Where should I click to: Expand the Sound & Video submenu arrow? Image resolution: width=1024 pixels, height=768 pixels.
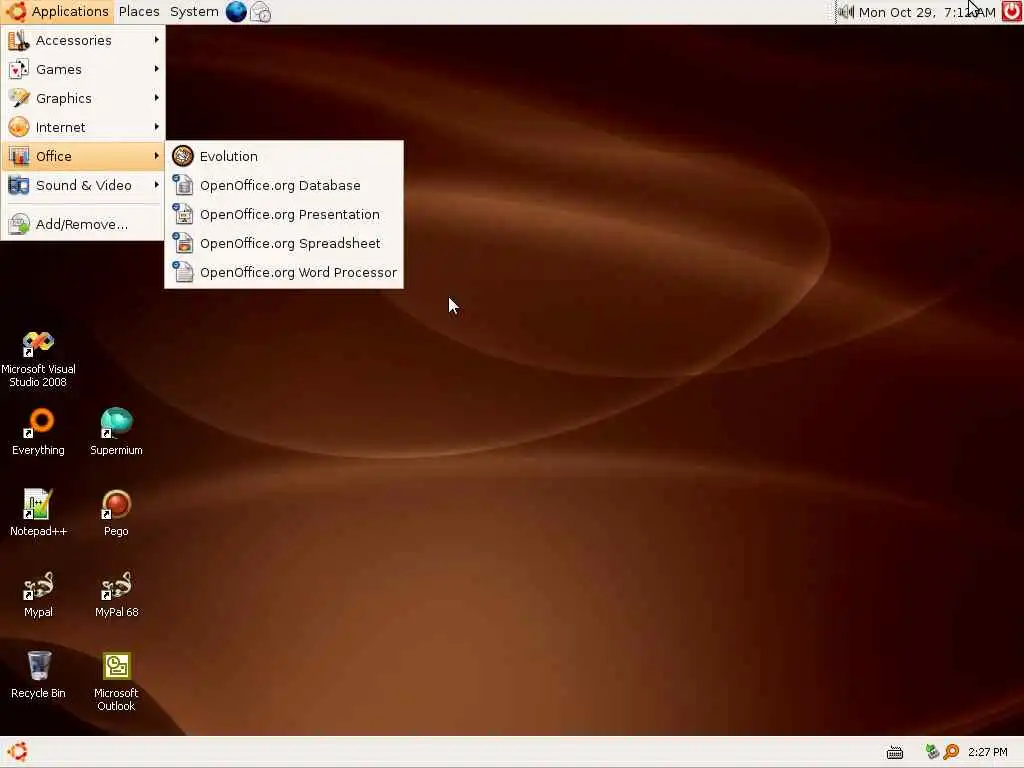click(x=157, y=185)
